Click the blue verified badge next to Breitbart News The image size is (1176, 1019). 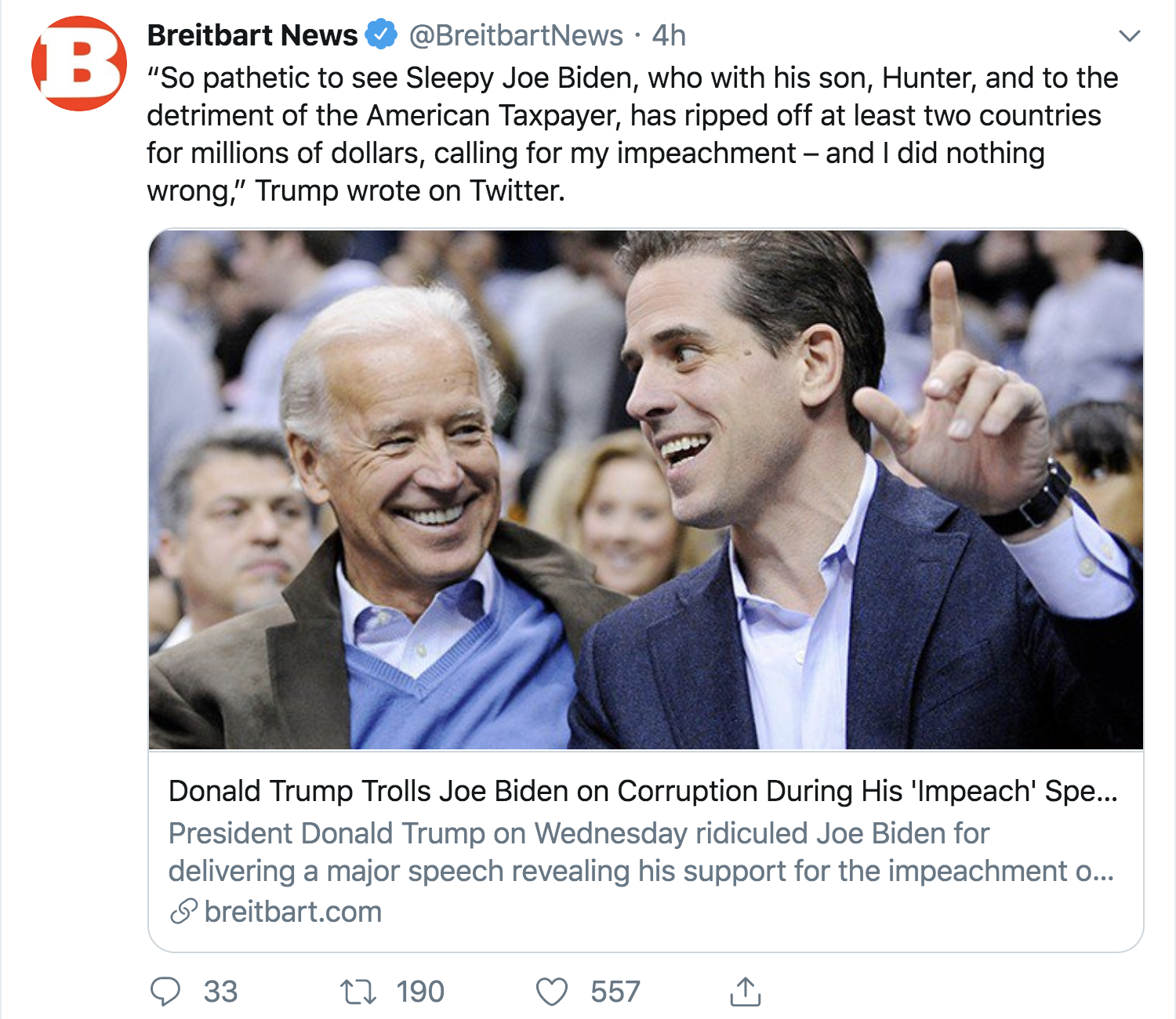click(380, 34)
